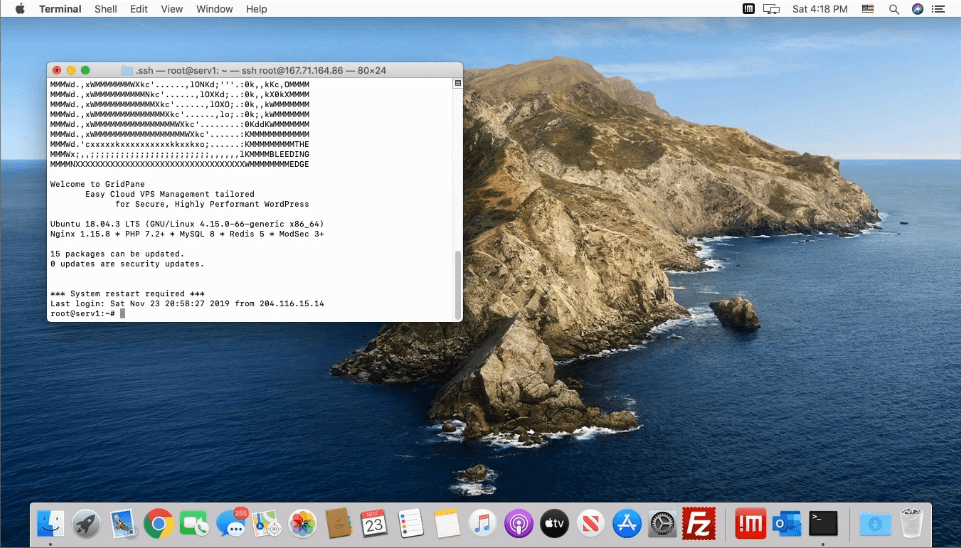
Task: Open Calendar showing Nov 23
Action: pos(374,524)
